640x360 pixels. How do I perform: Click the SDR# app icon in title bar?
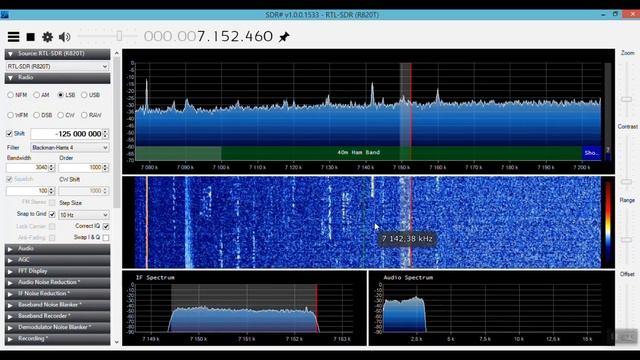[x=4, y=15]
